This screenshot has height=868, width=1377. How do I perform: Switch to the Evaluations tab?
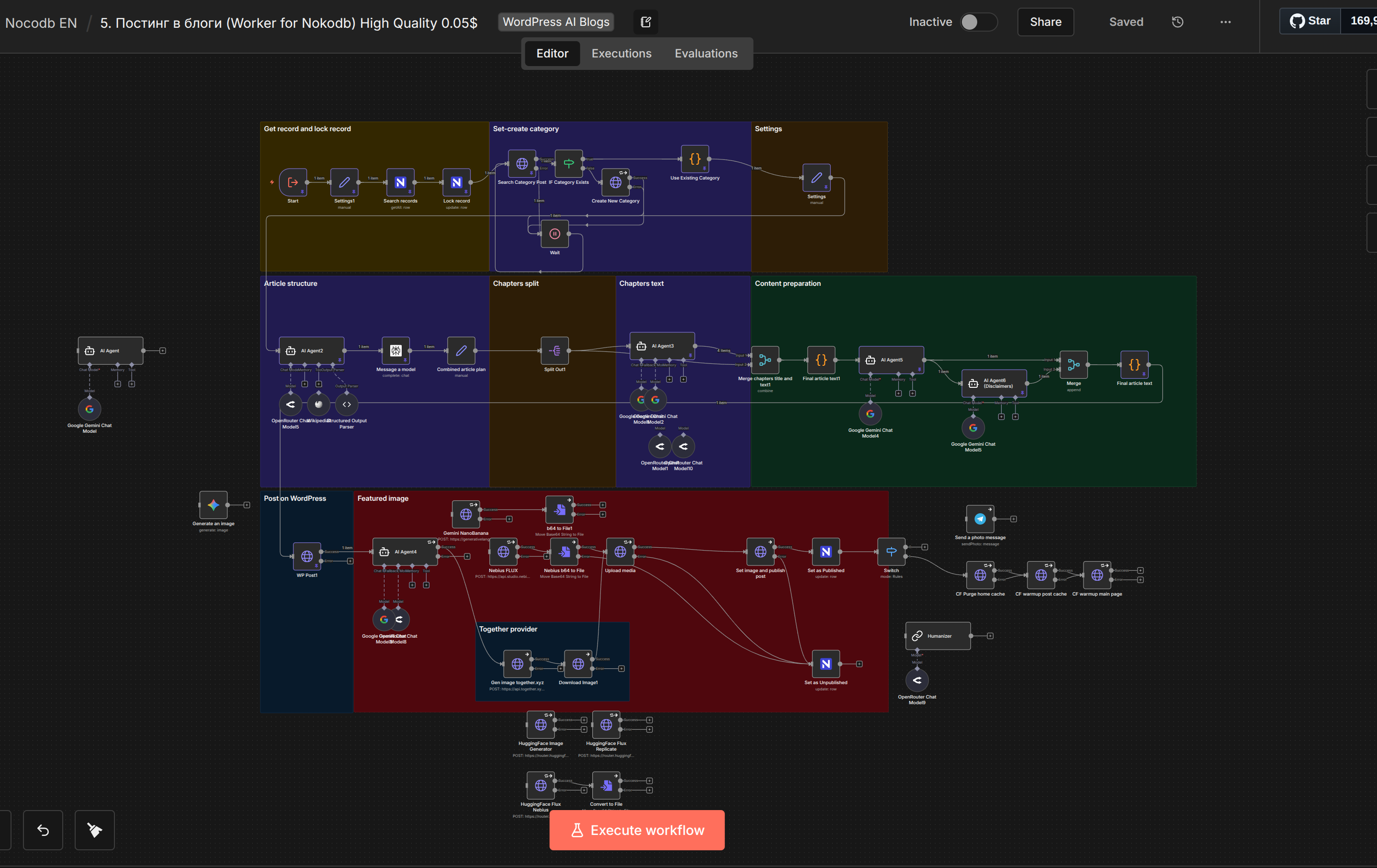point(706,53)
